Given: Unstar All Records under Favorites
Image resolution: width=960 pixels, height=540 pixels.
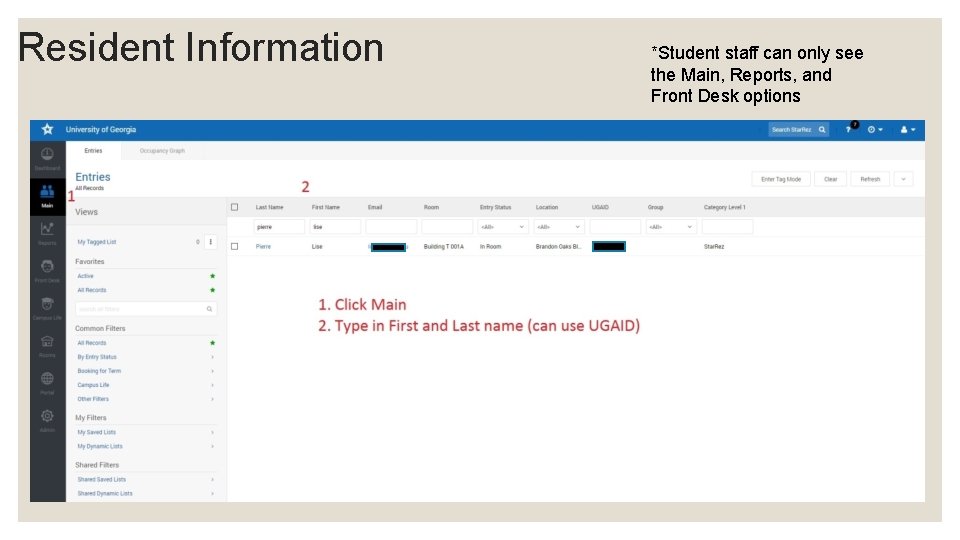Looking at the screenshot, I should tap(212, 290).
